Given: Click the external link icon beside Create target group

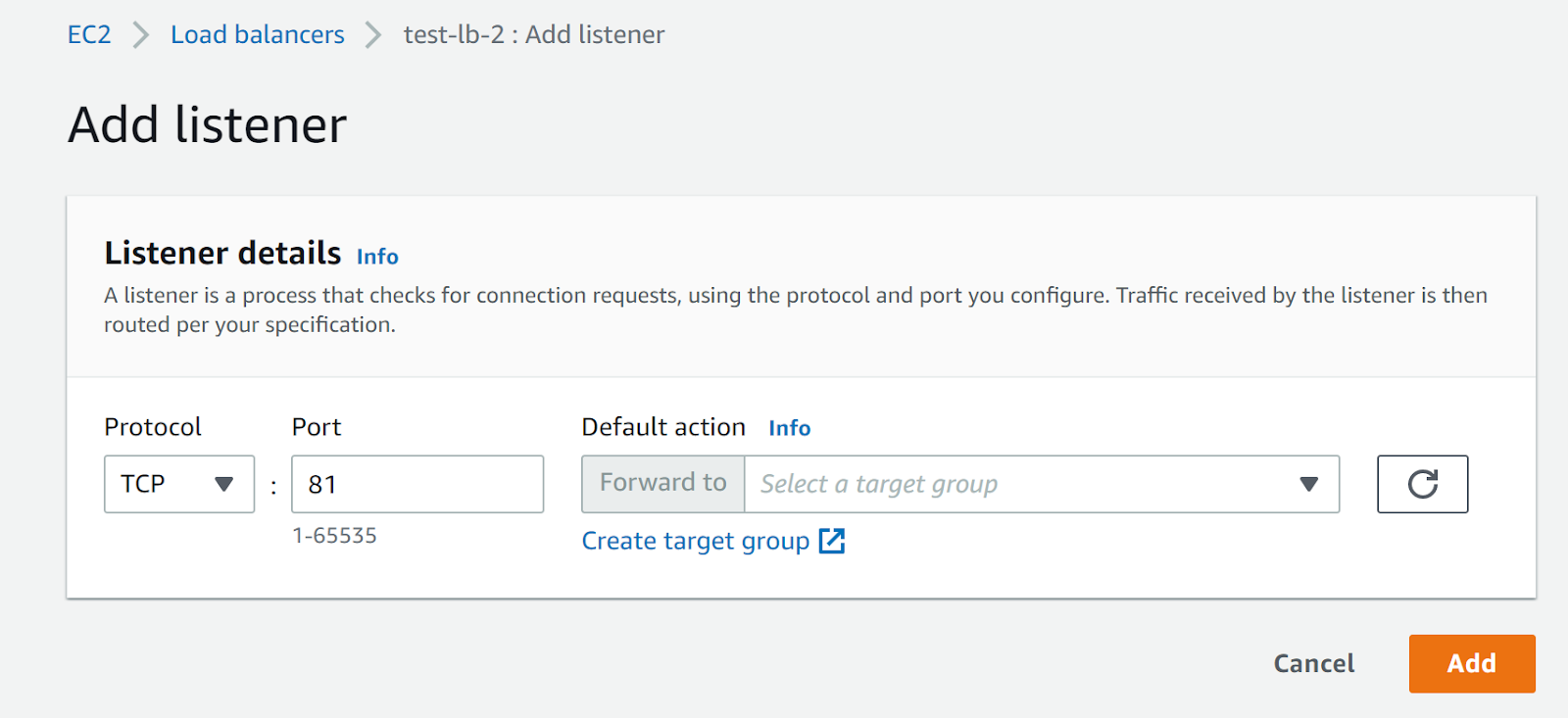Looking at the screenshot, I should (831, 541).
